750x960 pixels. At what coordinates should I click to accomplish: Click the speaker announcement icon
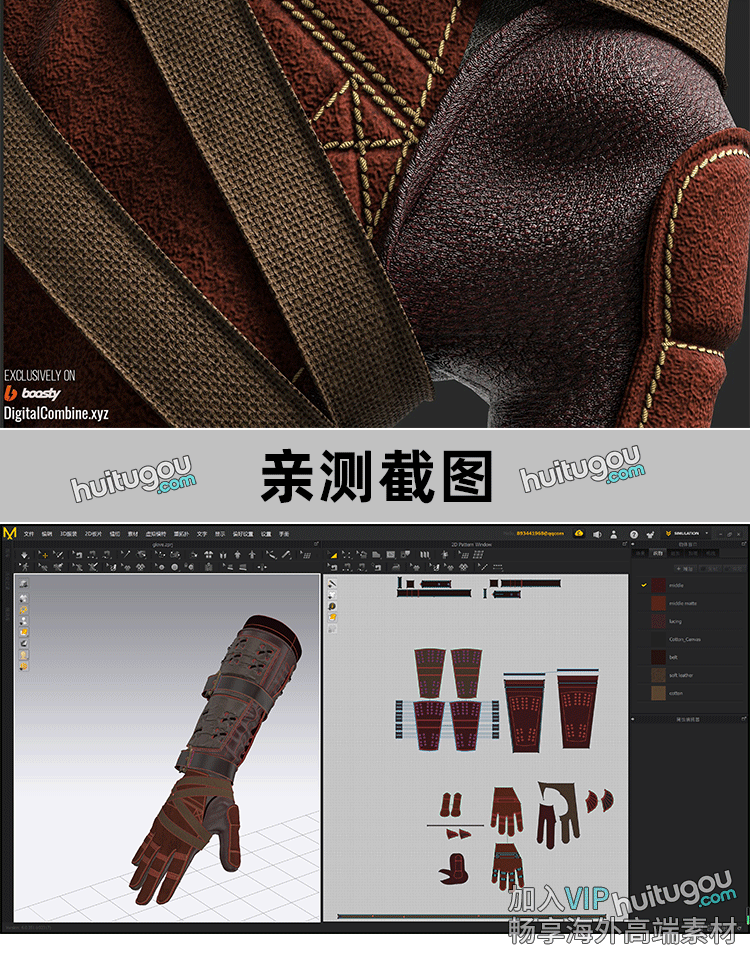coord(597,534)
